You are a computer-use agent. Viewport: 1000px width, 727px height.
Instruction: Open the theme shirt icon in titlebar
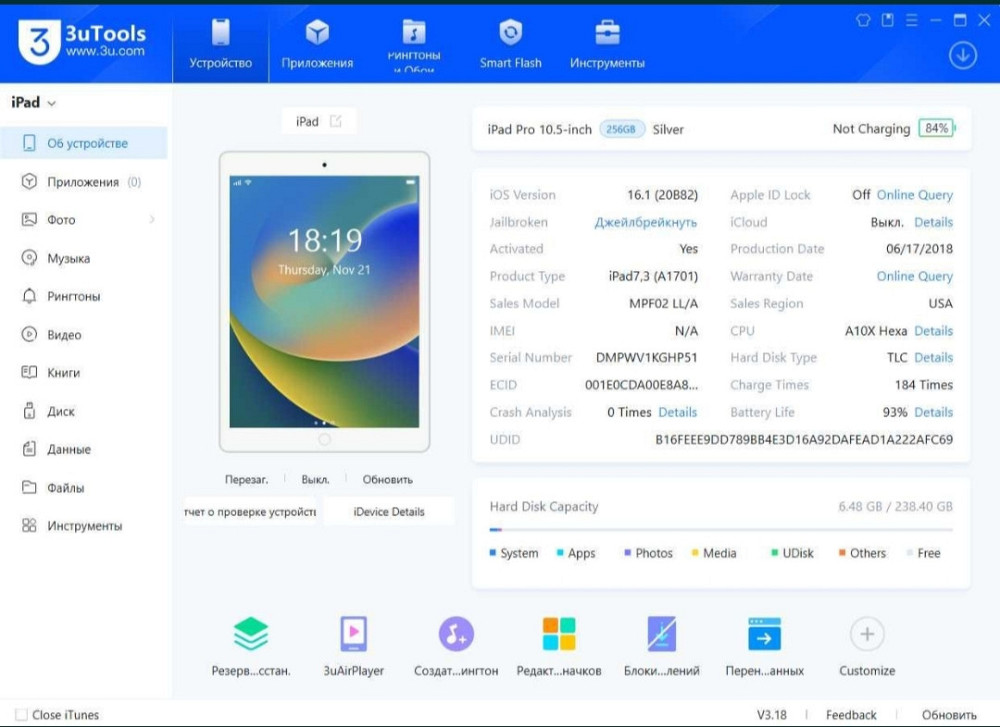[x=862, y=19]
